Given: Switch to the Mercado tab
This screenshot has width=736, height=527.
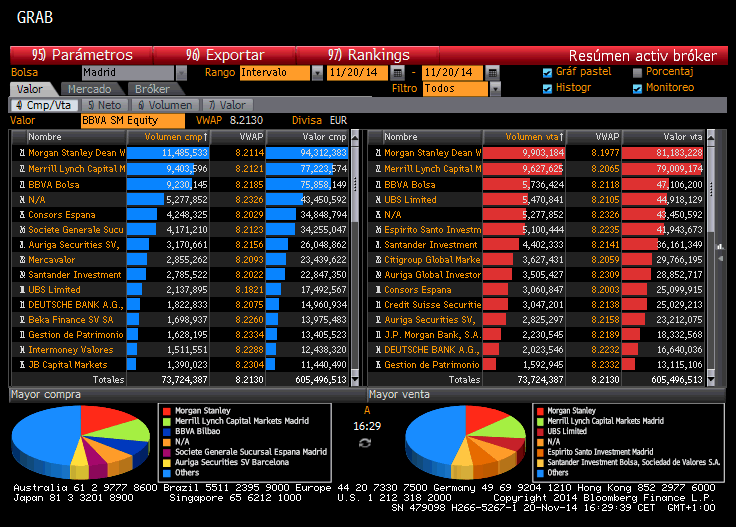Looking at the screenshot, I should [89, 89].
